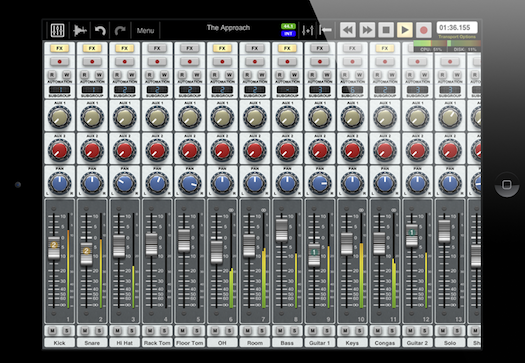The image size is (525, 363).
Task: Open the FX panel for the Snare channel
Action: [92, 48]
